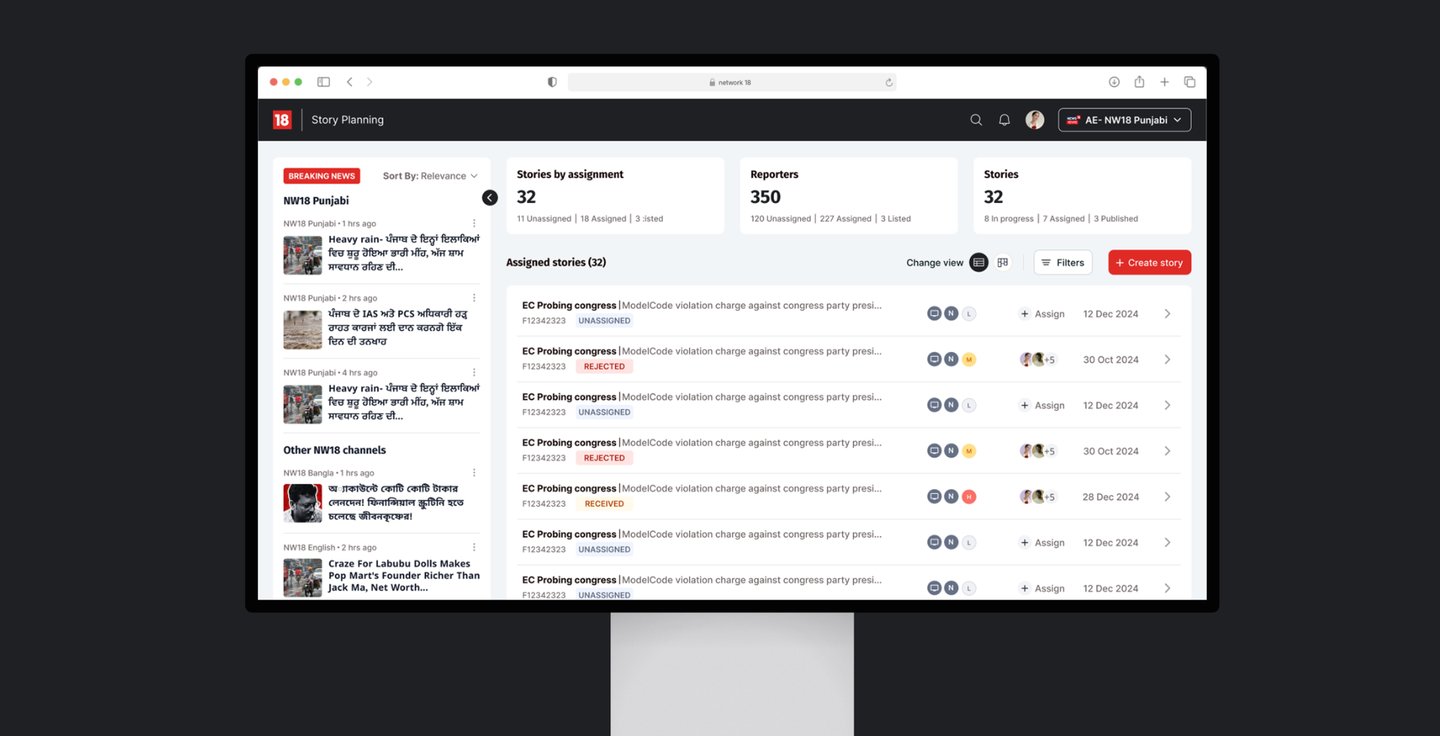Click the RECEIVED status tag
The image size is (1440, 736).
tap(604, 504)
